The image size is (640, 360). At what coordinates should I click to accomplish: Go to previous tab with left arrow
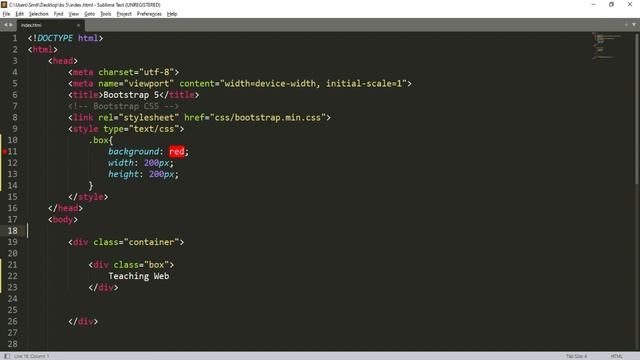[x=6, y=25]
